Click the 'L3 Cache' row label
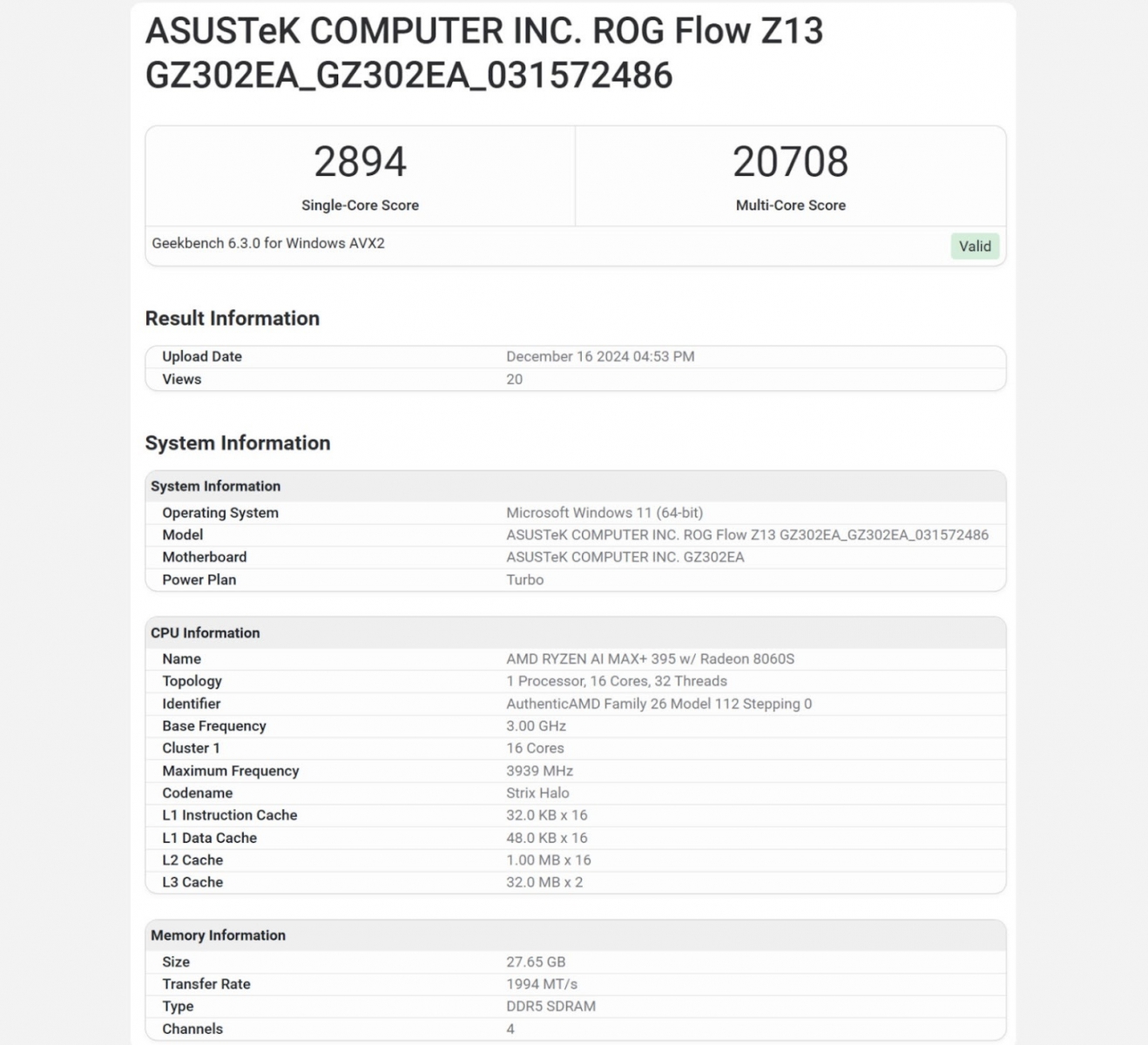Image resolution: width=1148 pixels, height=1045 pixels. (x=192, y=882)
